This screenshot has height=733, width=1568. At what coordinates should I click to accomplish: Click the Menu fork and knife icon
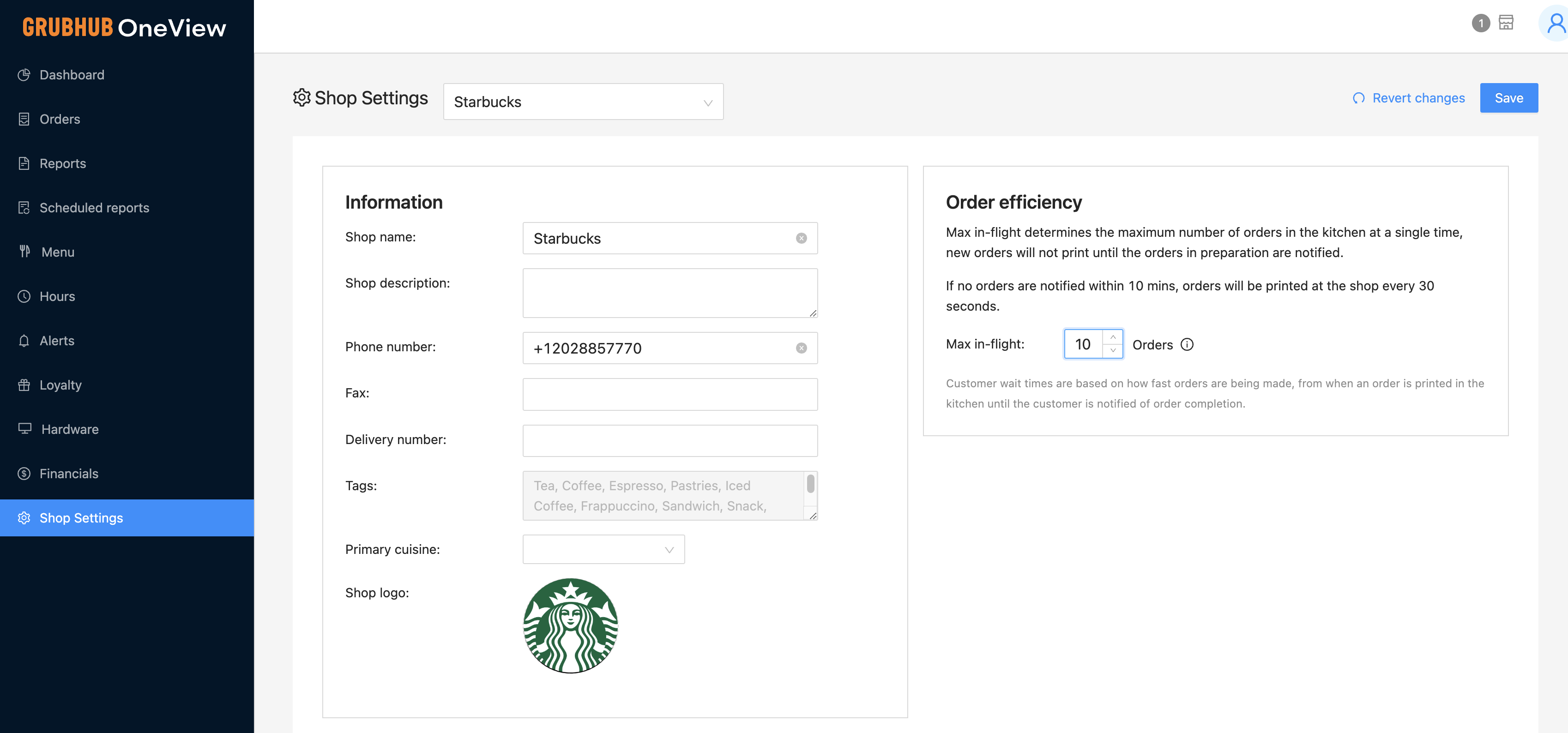(x=24, y=251)
